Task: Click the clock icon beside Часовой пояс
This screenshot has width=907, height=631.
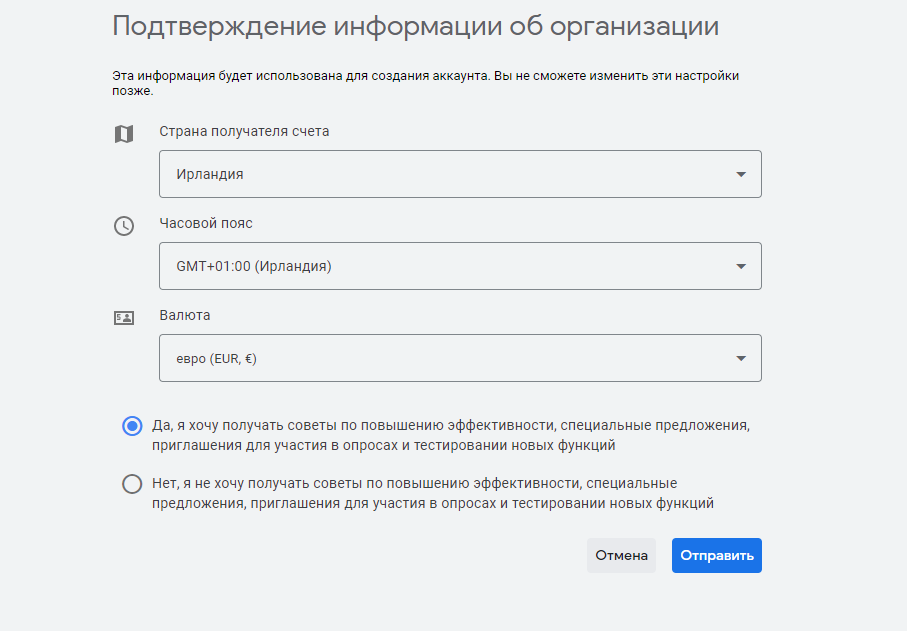Action: (123, 226)
